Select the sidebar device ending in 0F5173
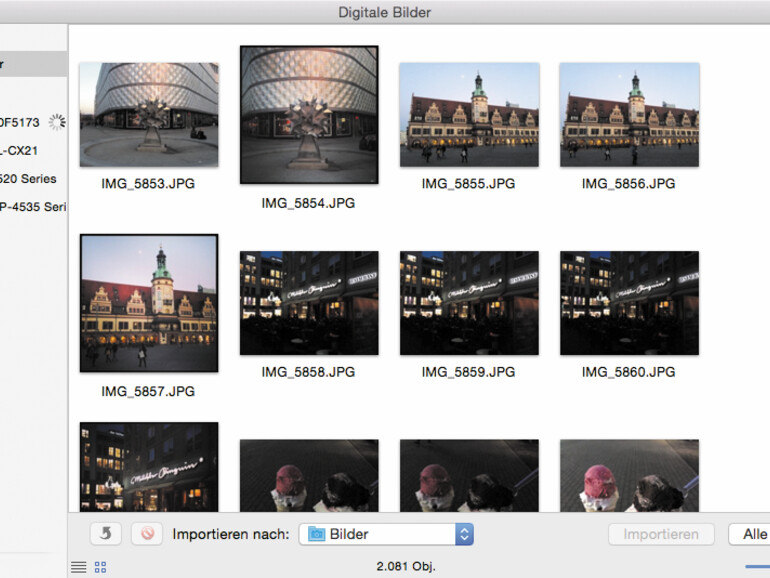 pos(20,122)
